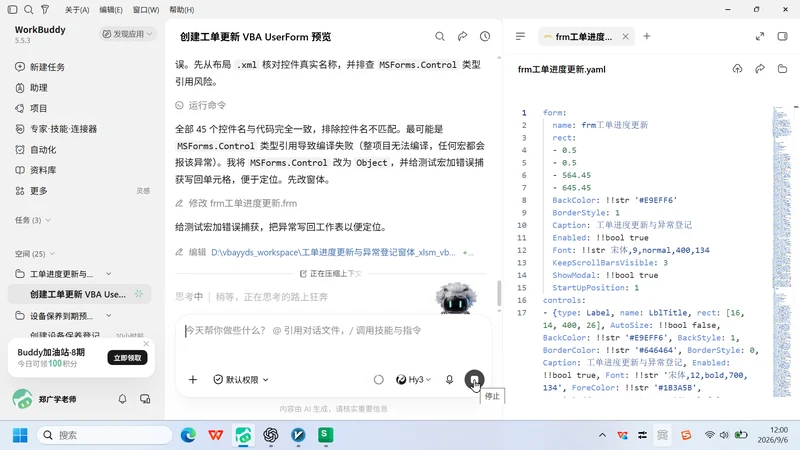Click the filter funnel icon in title bar
800x450 pixels.
45,9
